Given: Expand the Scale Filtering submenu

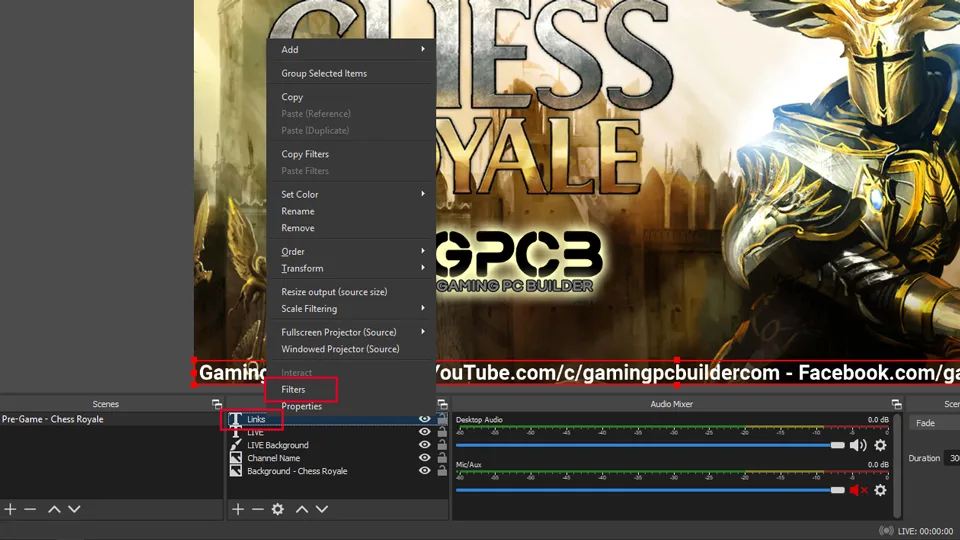Looking at the screenshot, I should point(351,309).
